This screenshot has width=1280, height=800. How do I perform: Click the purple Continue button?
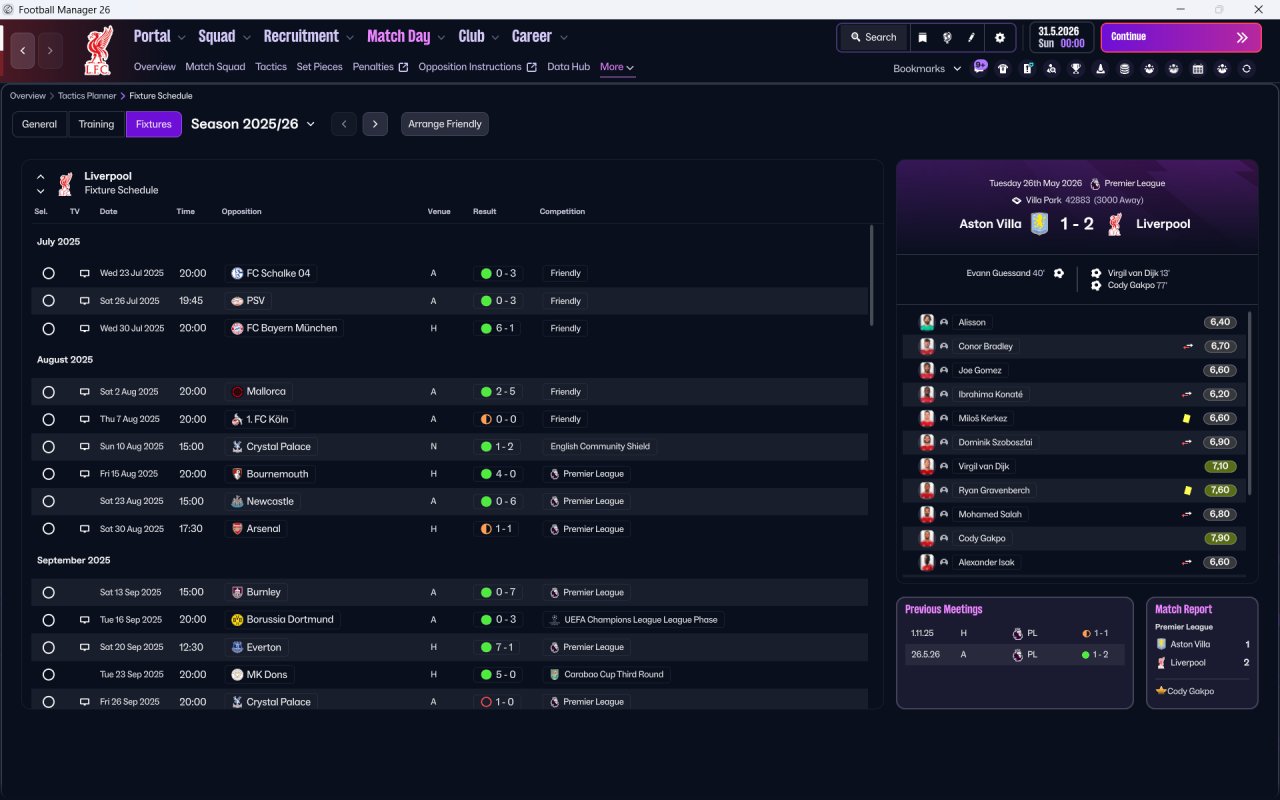(1181, 37)
